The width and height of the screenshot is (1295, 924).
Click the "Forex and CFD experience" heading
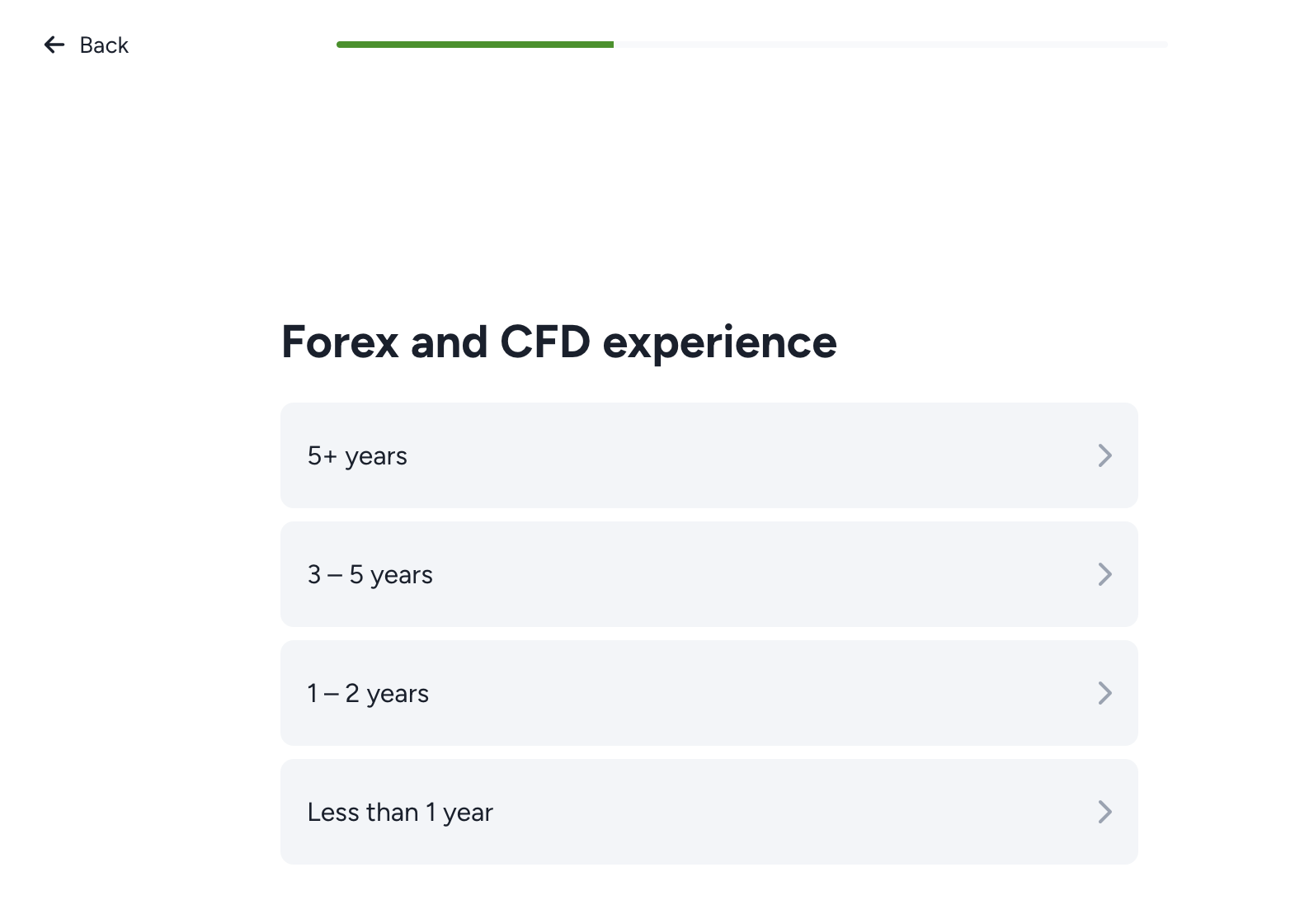[x=559, y=342]
